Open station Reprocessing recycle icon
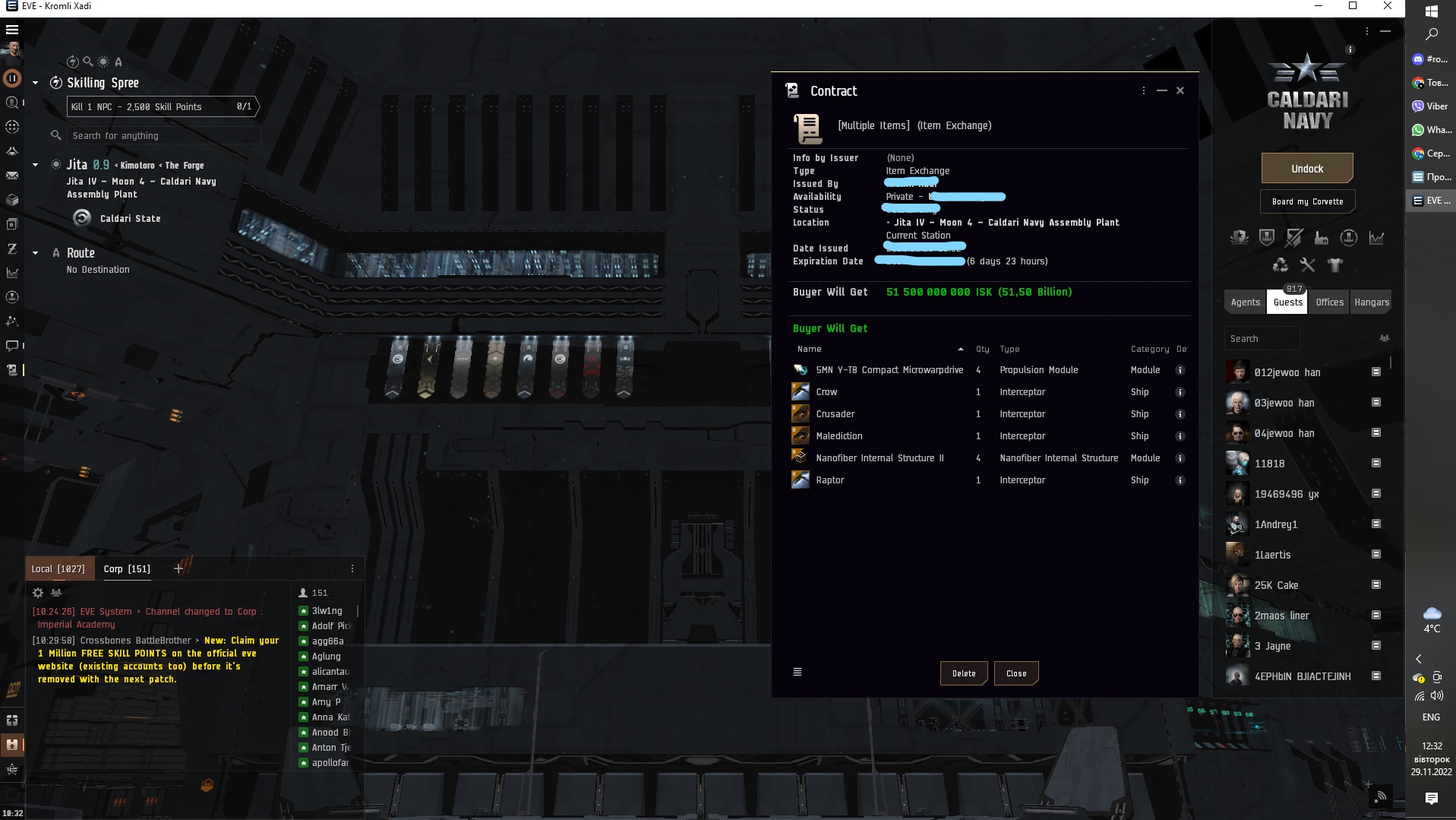Image resolution: width=1456 pixels, height=820 pixels. tap(1281, 264)
